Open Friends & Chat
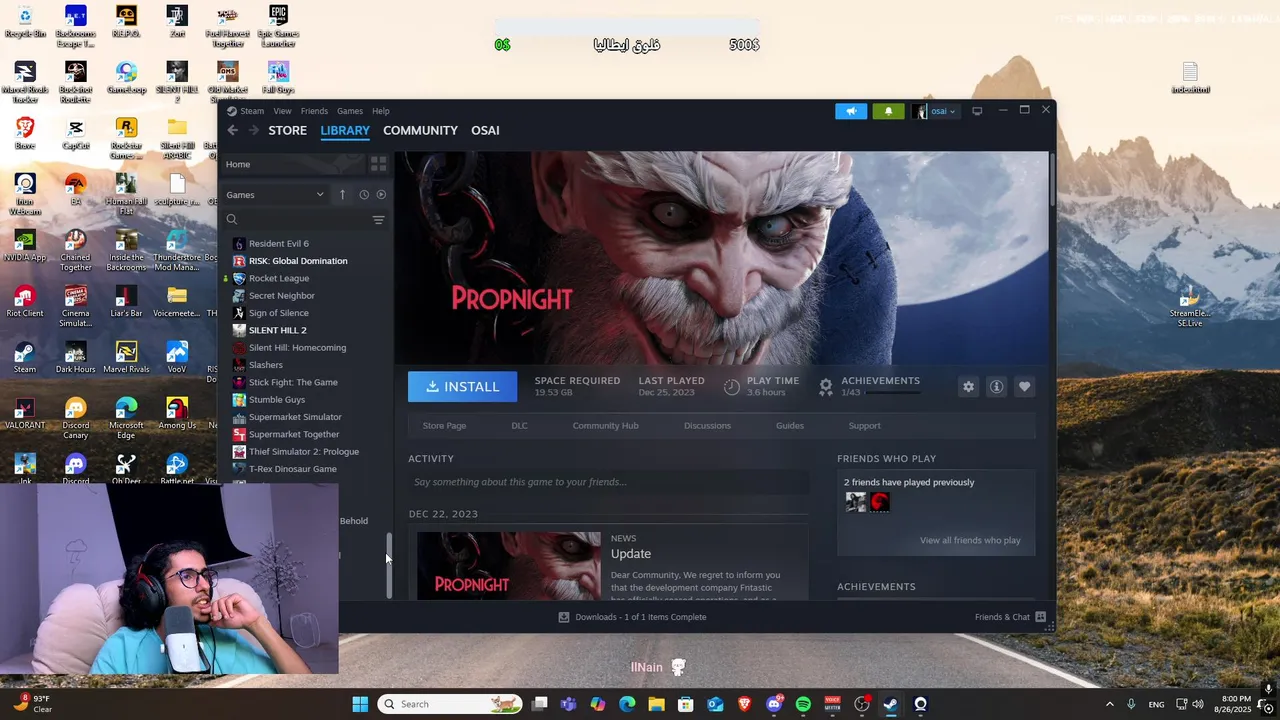 tap(1010, 617)
